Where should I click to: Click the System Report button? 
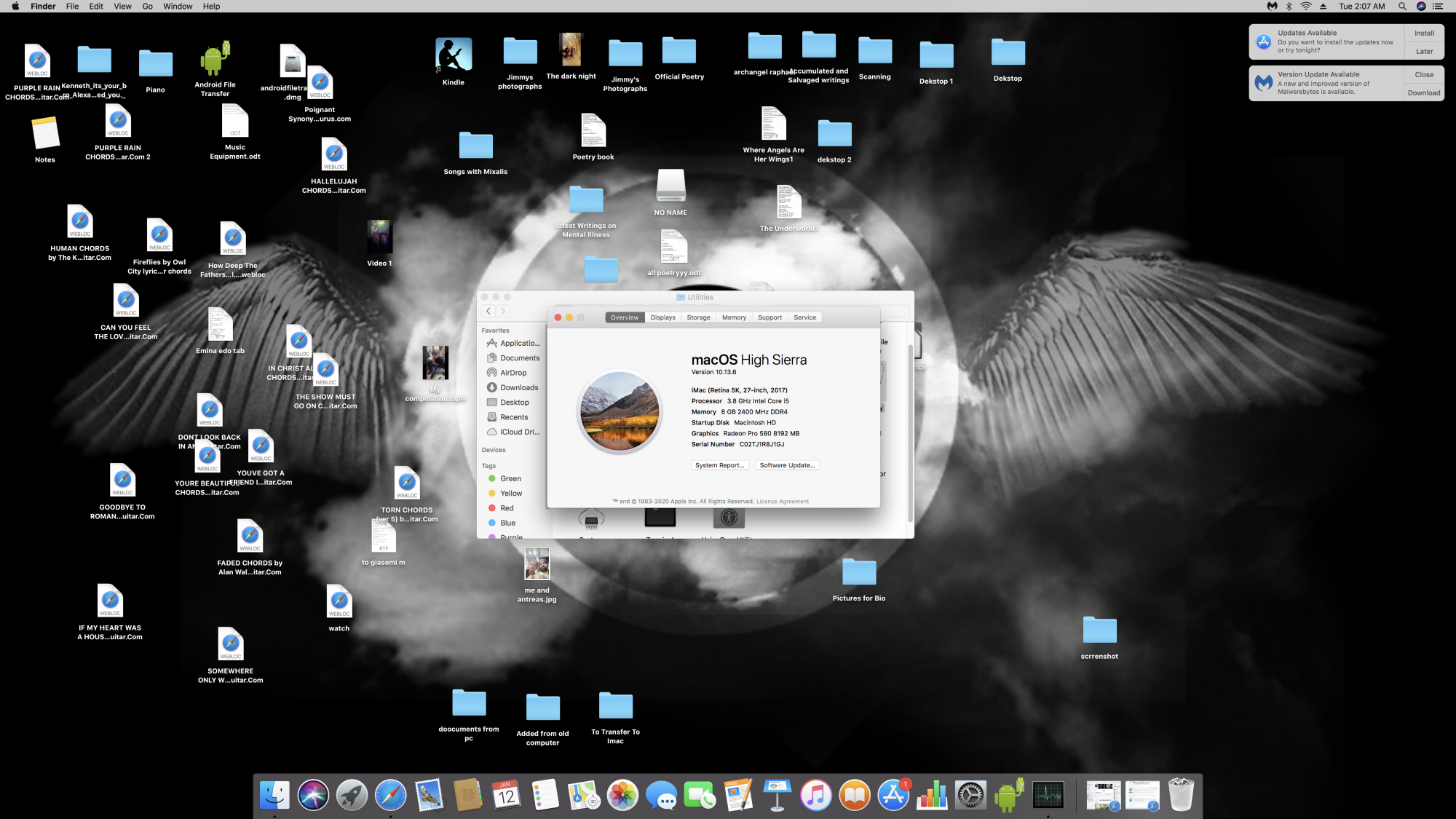719,465
